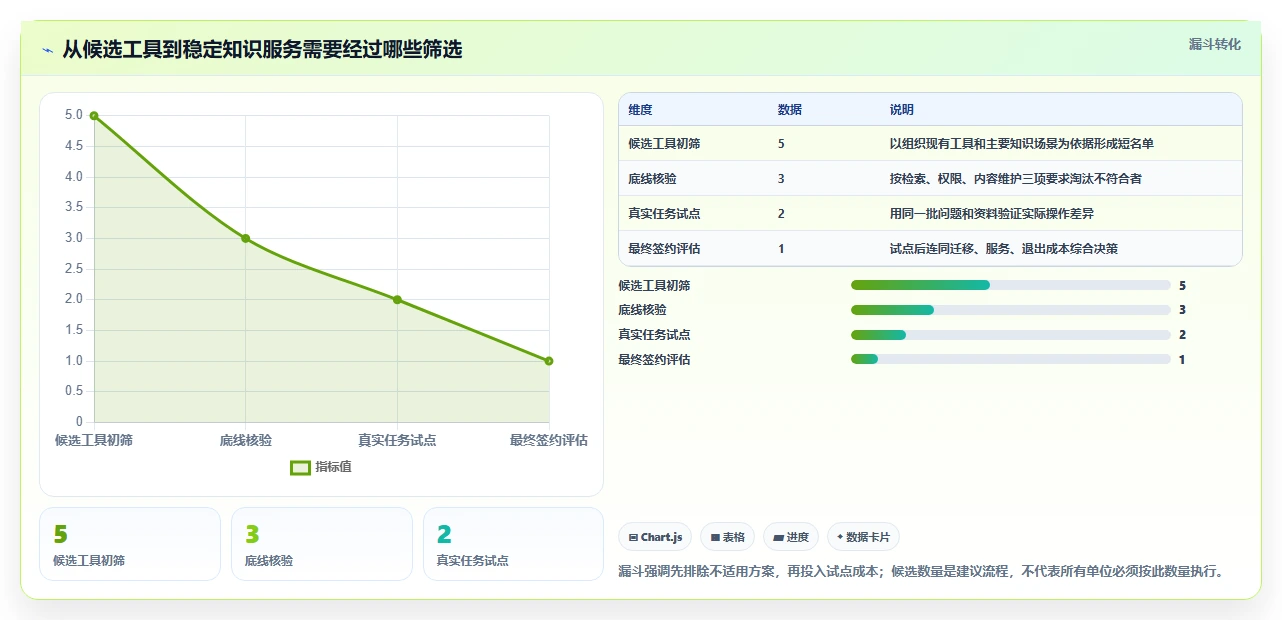
Task: Click the 最终签约评估 progress bar
Action: click(x=1010, y=359)
